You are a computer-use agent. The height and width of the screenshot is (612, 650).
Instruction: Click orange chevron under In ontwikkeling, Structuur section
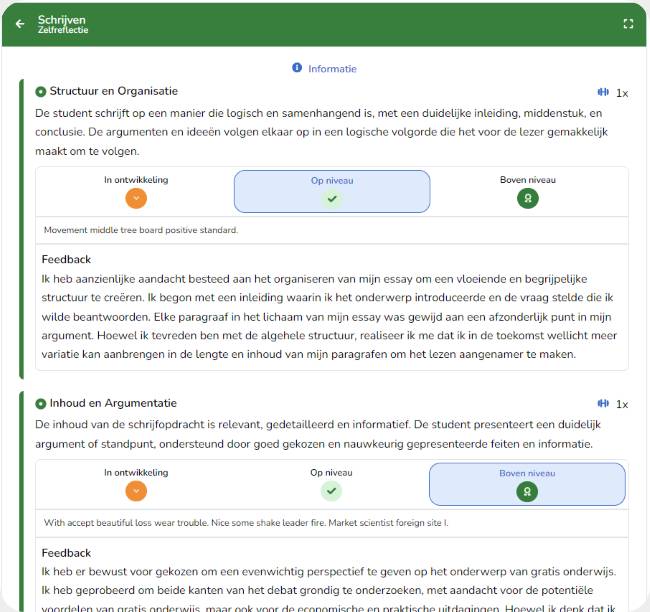[x=136, y=199]
